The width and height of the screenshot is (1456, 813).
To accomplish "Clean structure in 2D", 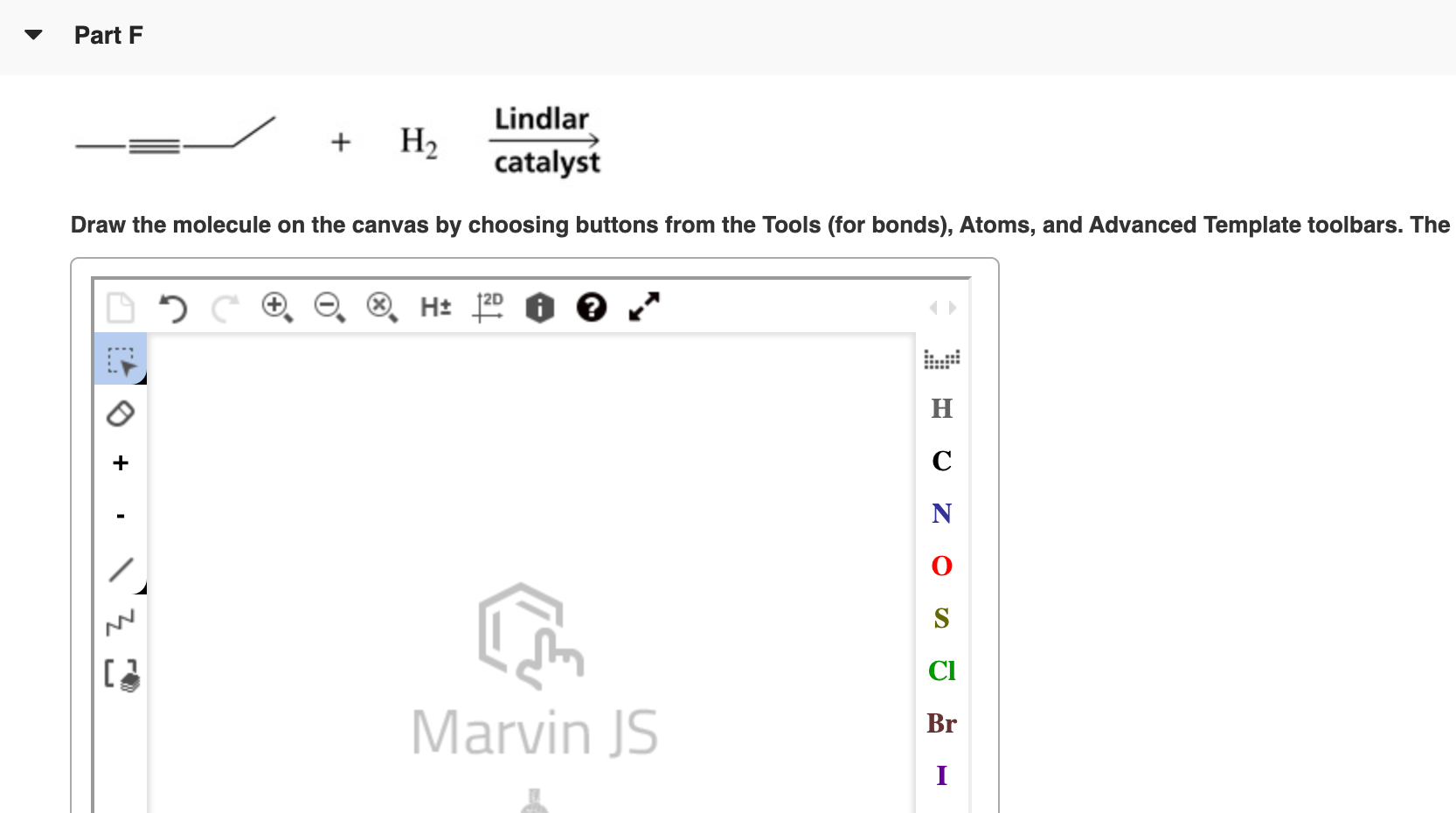I will 488,307.
